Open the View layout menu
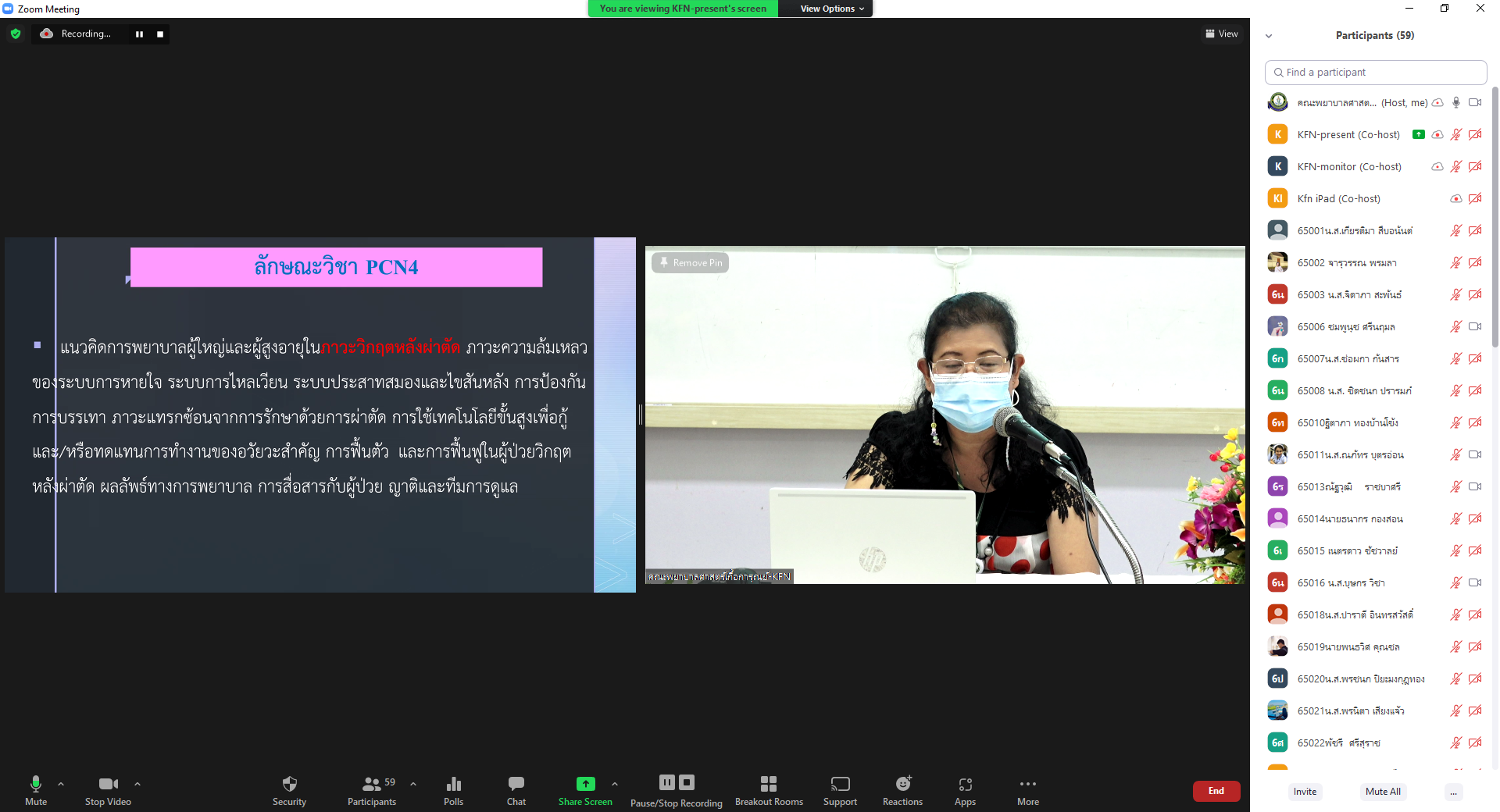Screen dimensions: 1500x812 pyautogui.click(x=1222, y=34)
